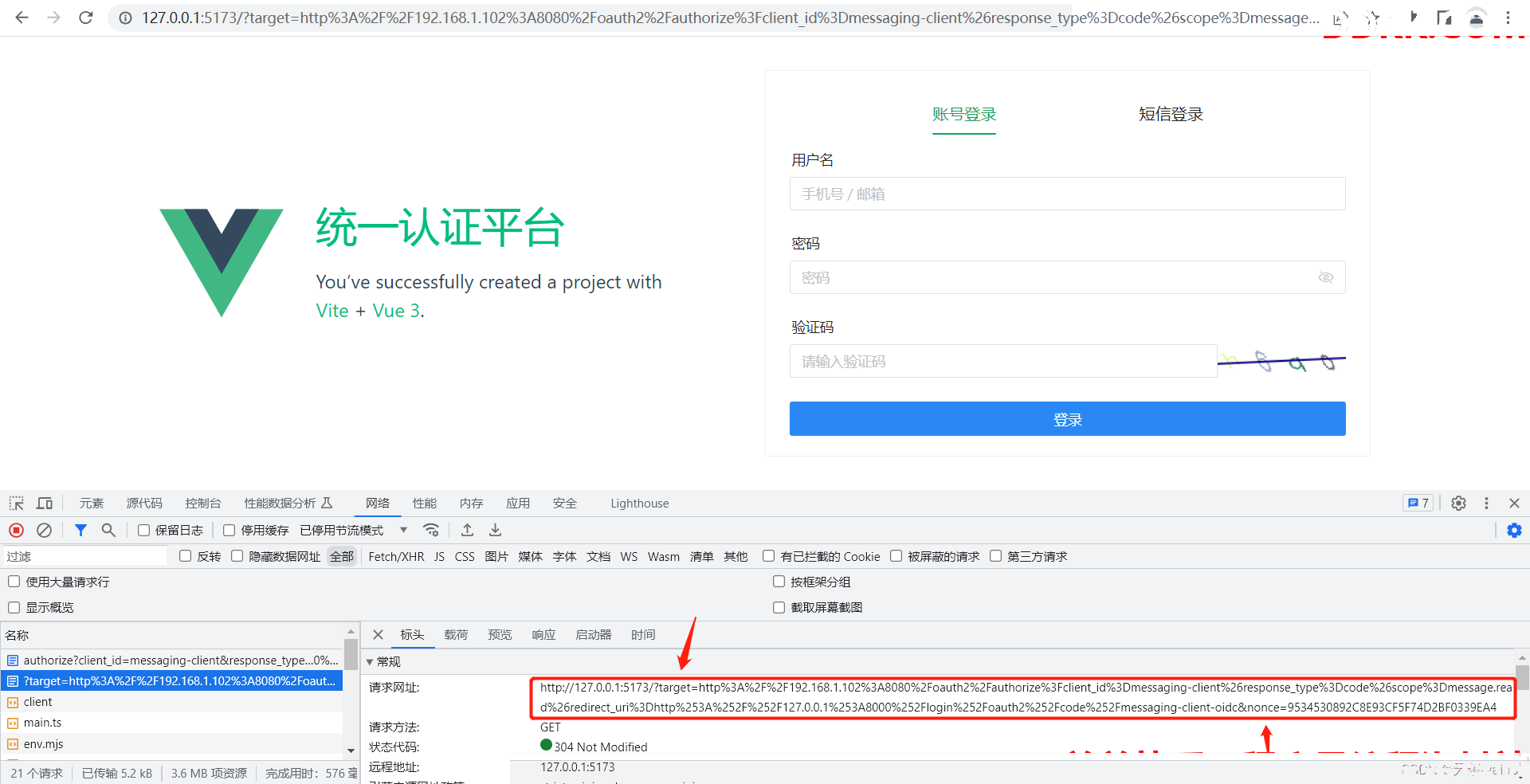Open DevTools settings gear
The width and height of the screenshot is (1530, 784).
pos(1458,504)
